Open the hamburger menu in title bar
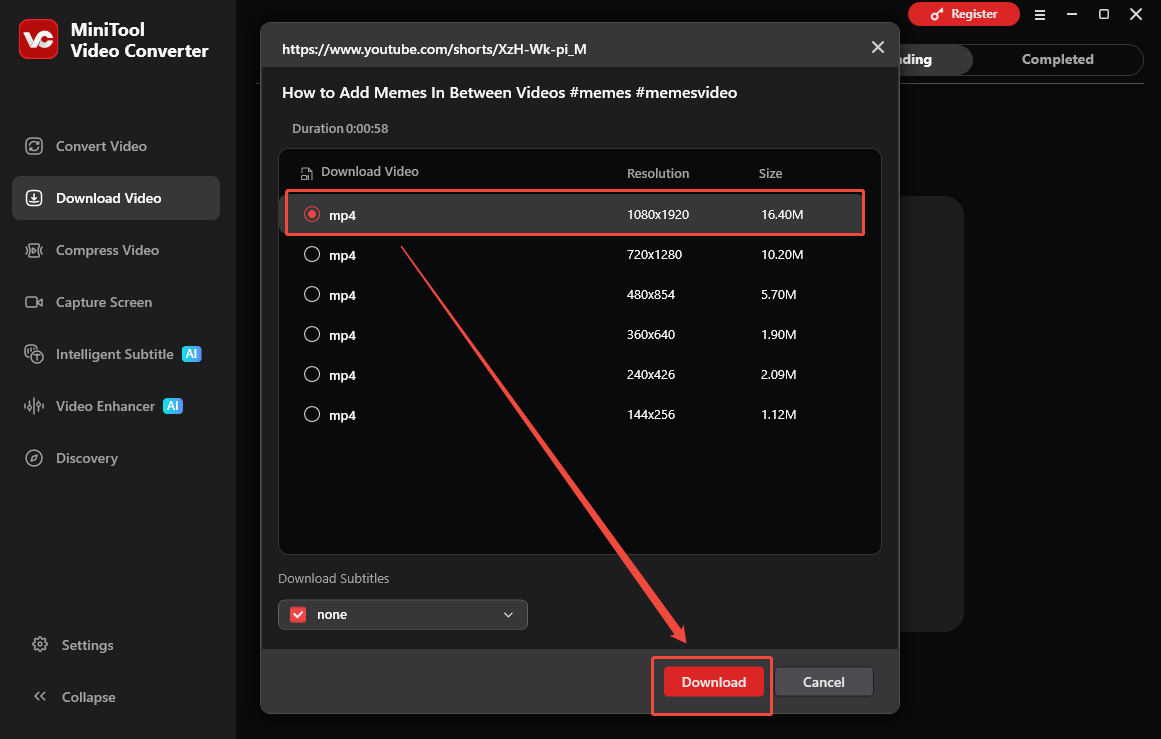The height and width of the screenshot is (739, 1161). click(x=1040, y=15)
